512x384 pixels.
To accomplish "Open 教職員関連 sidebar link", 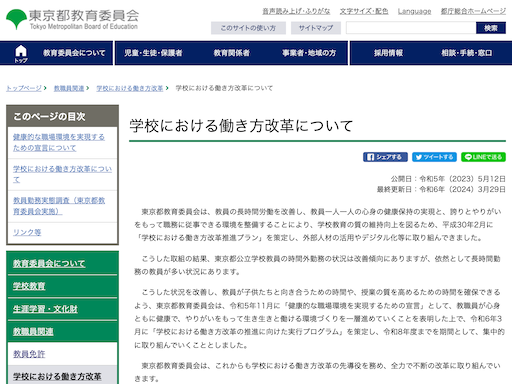I will [x=33, y=331].
